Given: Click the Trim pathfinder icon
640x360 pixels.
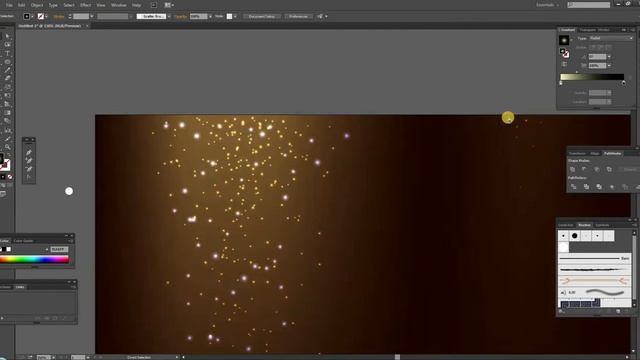Looking at the screenshot, I should click(586, 187).
